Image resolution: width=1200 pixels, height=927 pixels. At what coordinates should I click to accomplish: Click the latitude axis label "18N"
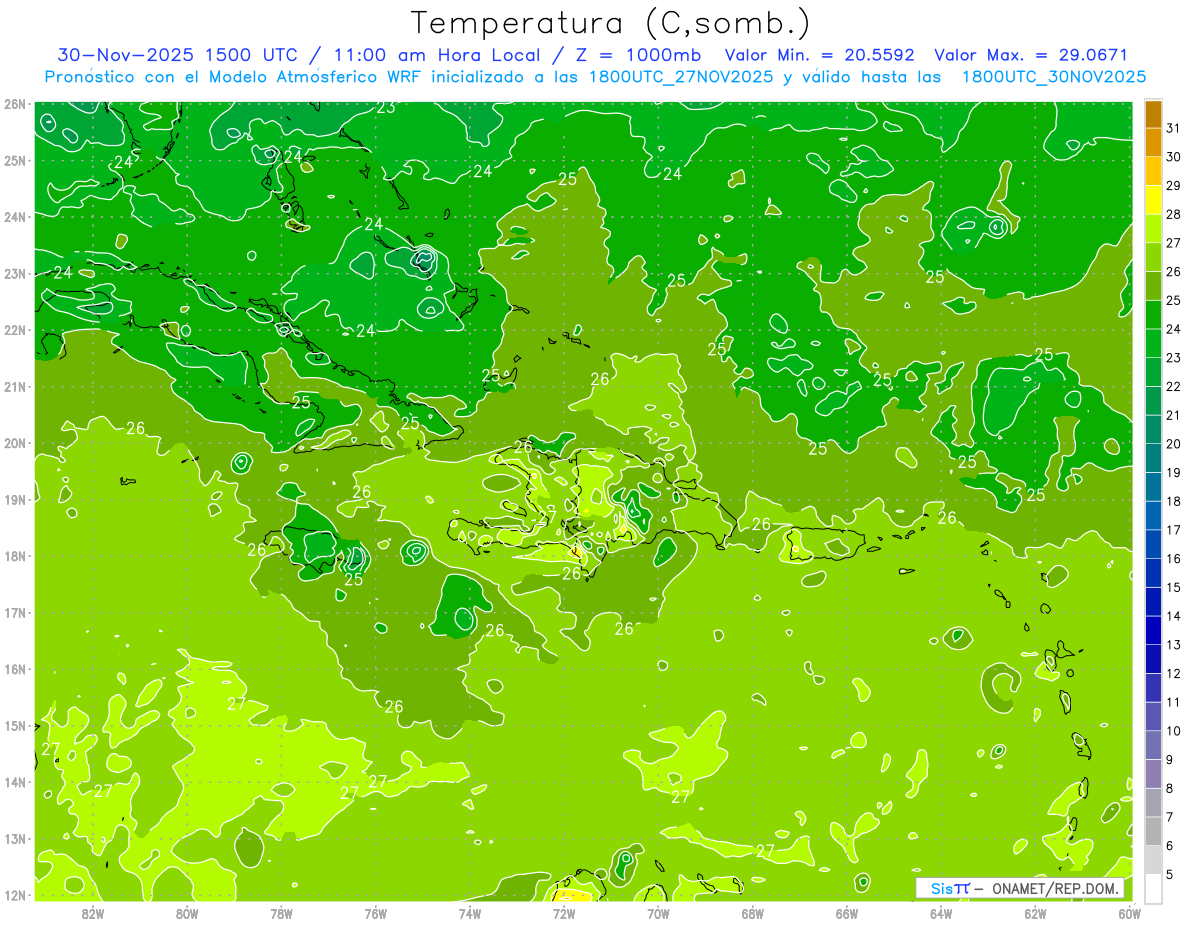15,556
